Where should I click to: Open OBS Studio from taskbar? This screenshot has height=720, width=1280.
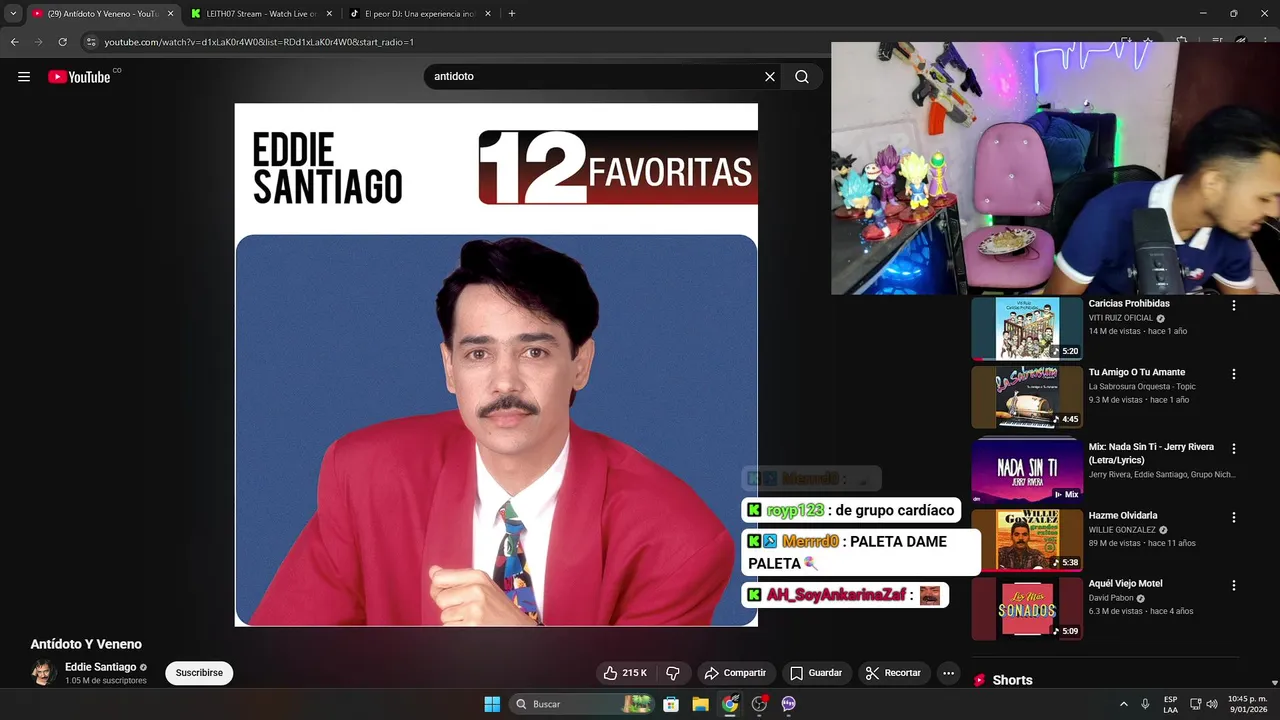[x=760, y=704]
